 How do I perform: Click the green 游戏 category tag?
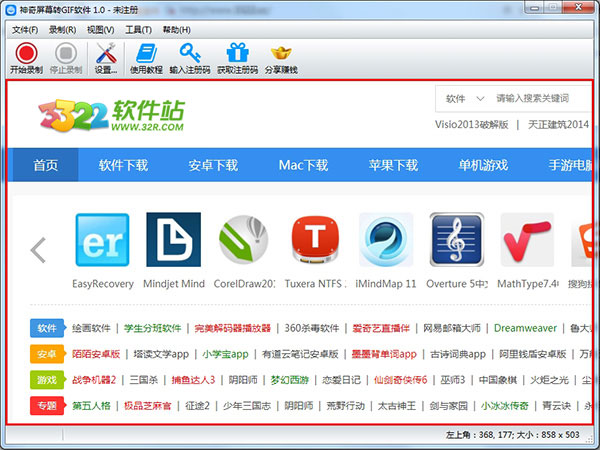47,380
